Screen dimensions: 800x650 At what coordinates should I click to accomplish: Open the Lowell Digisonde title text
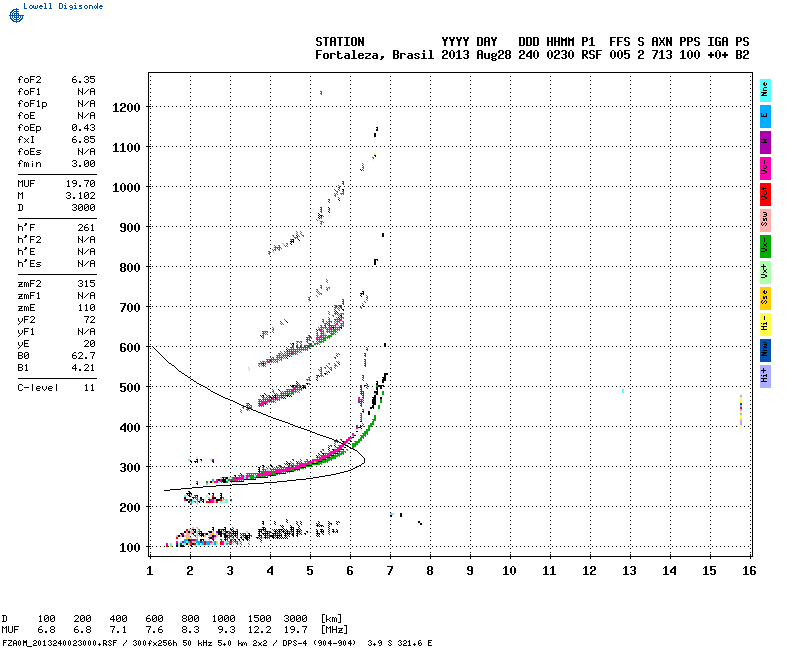(x=63, y=6)
